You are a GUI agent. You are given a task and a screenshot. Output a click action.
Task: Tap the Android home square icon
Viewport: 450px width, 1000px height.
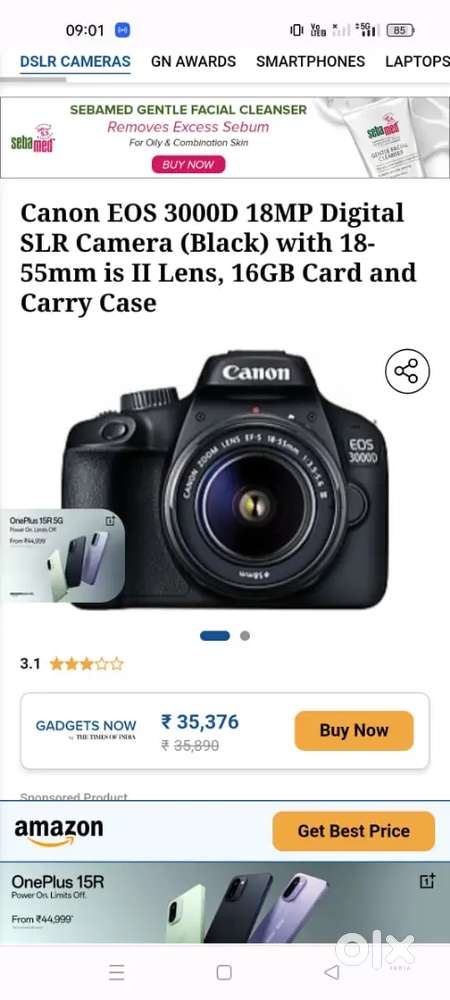tap(224, 972)
